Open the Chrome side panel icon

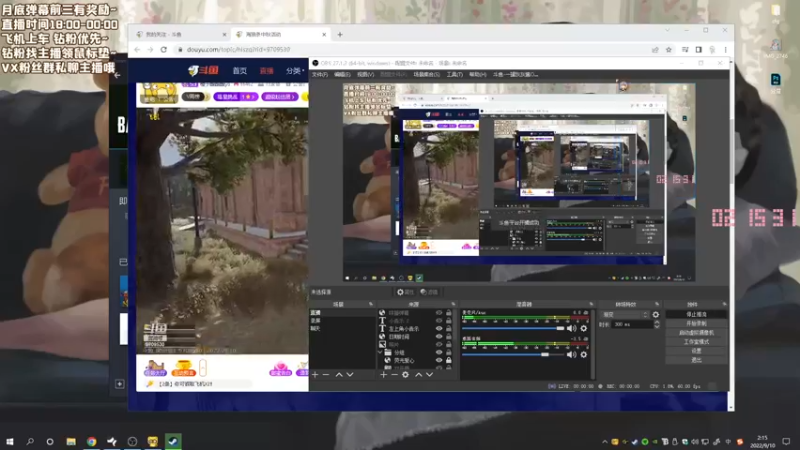coord(698,49)
